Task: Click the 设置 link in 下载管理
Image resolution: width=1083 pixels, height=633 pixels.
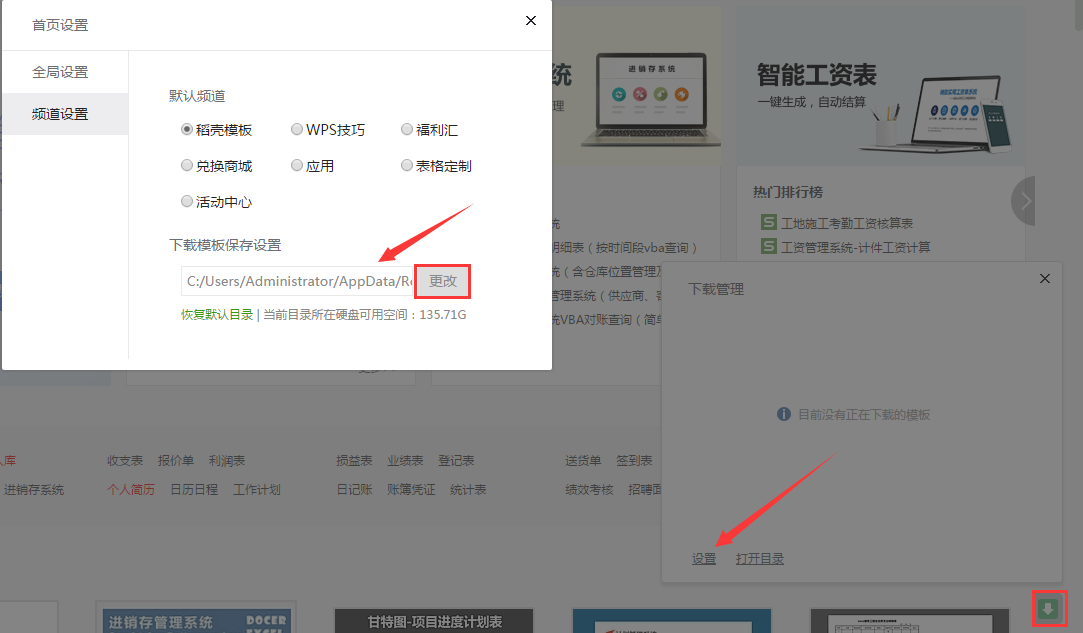Action: pyautogui.click(x=704, y=558)
